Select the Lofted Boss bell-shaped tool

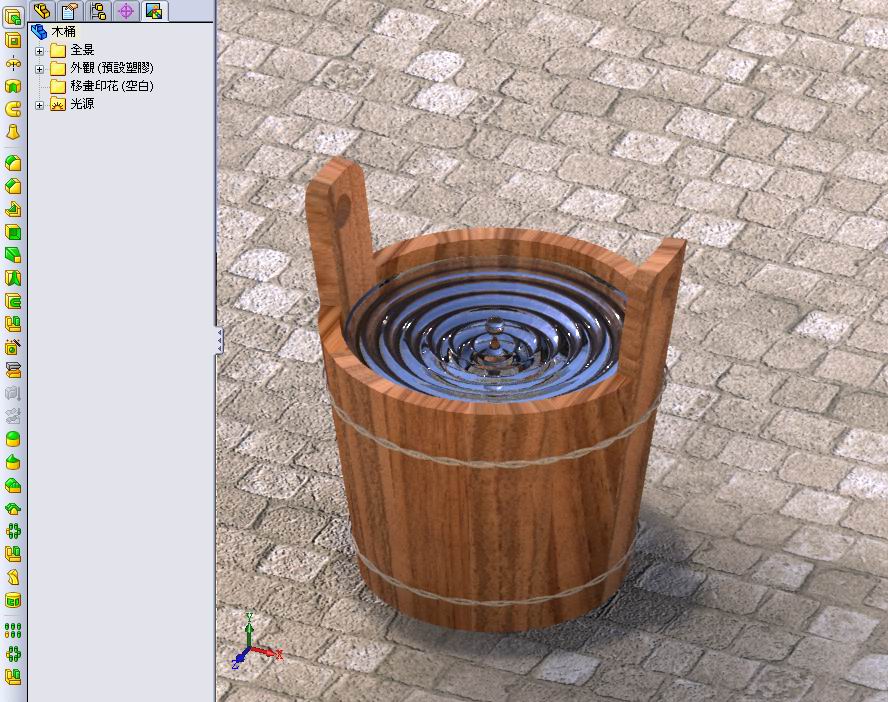12,132
